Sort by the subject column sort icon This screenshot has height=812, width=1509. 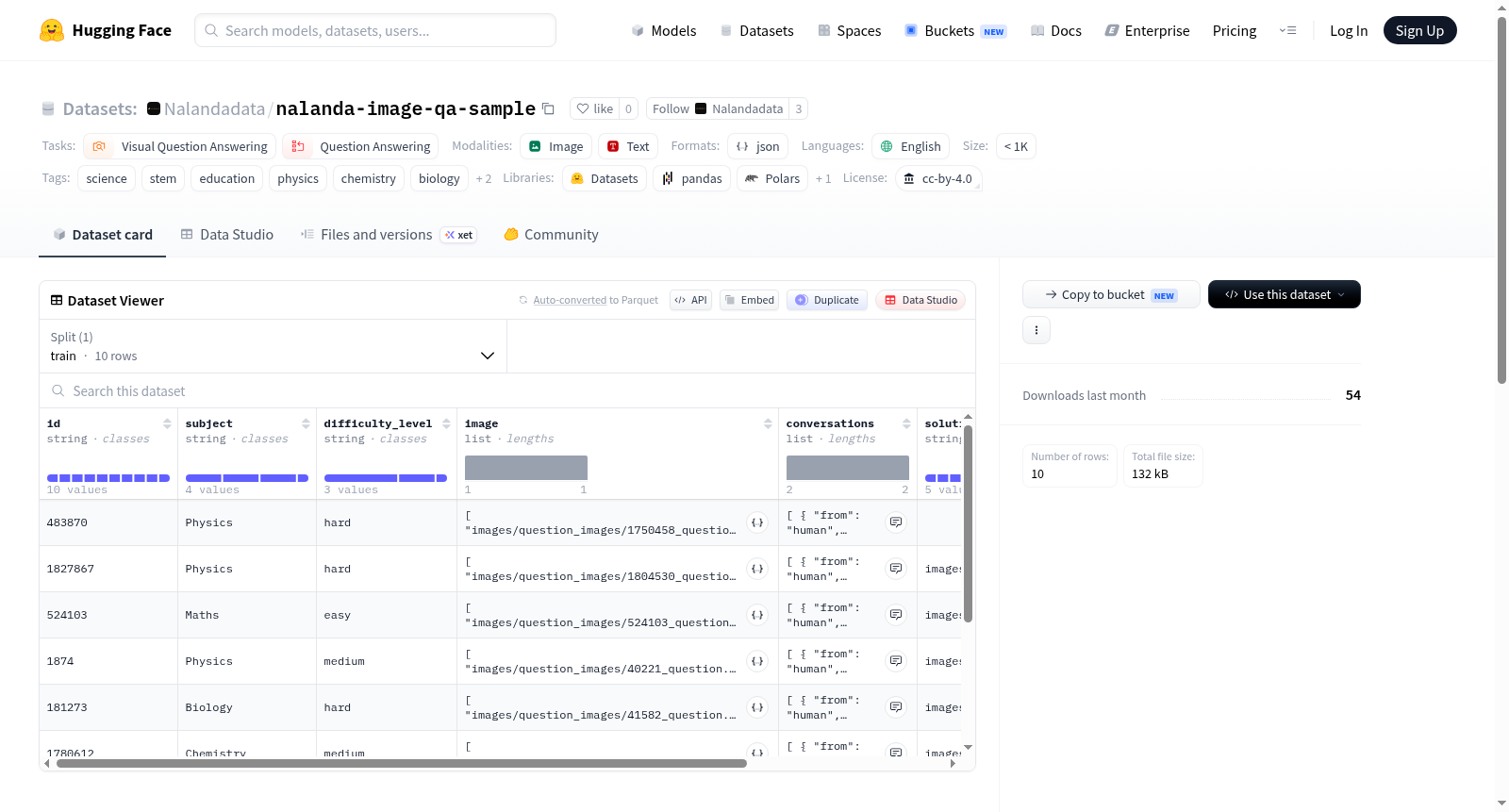306,423
